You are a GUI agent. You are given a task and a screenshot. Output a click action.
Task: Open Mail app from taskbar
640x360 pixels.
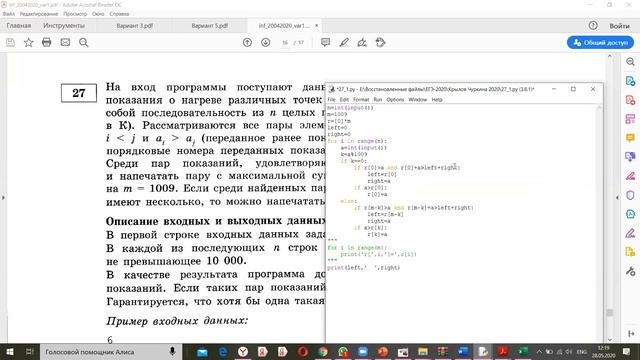click(x=202, y=352)
